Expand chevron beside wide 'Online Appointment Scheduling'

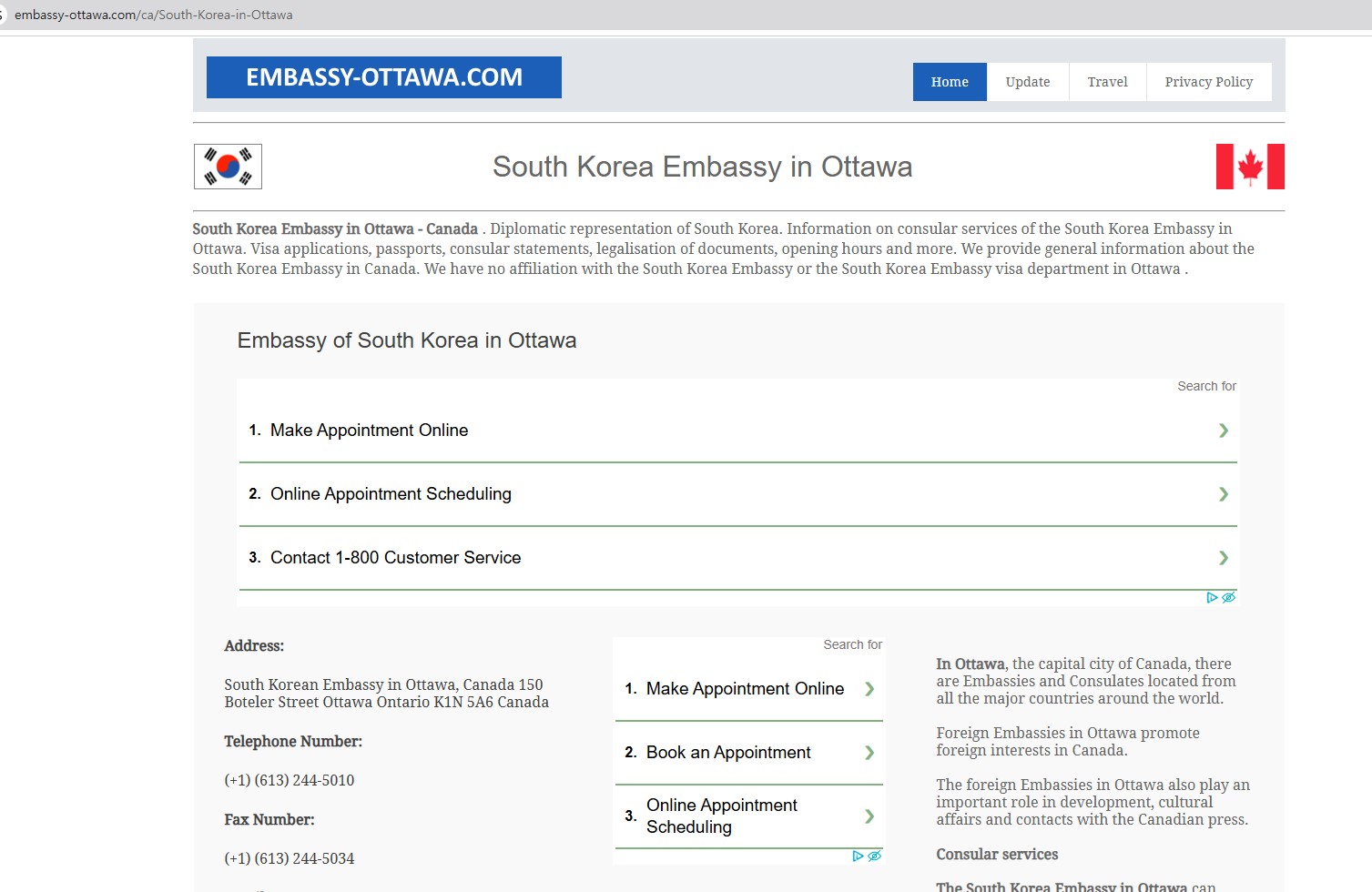click(x=1223, y=494)
